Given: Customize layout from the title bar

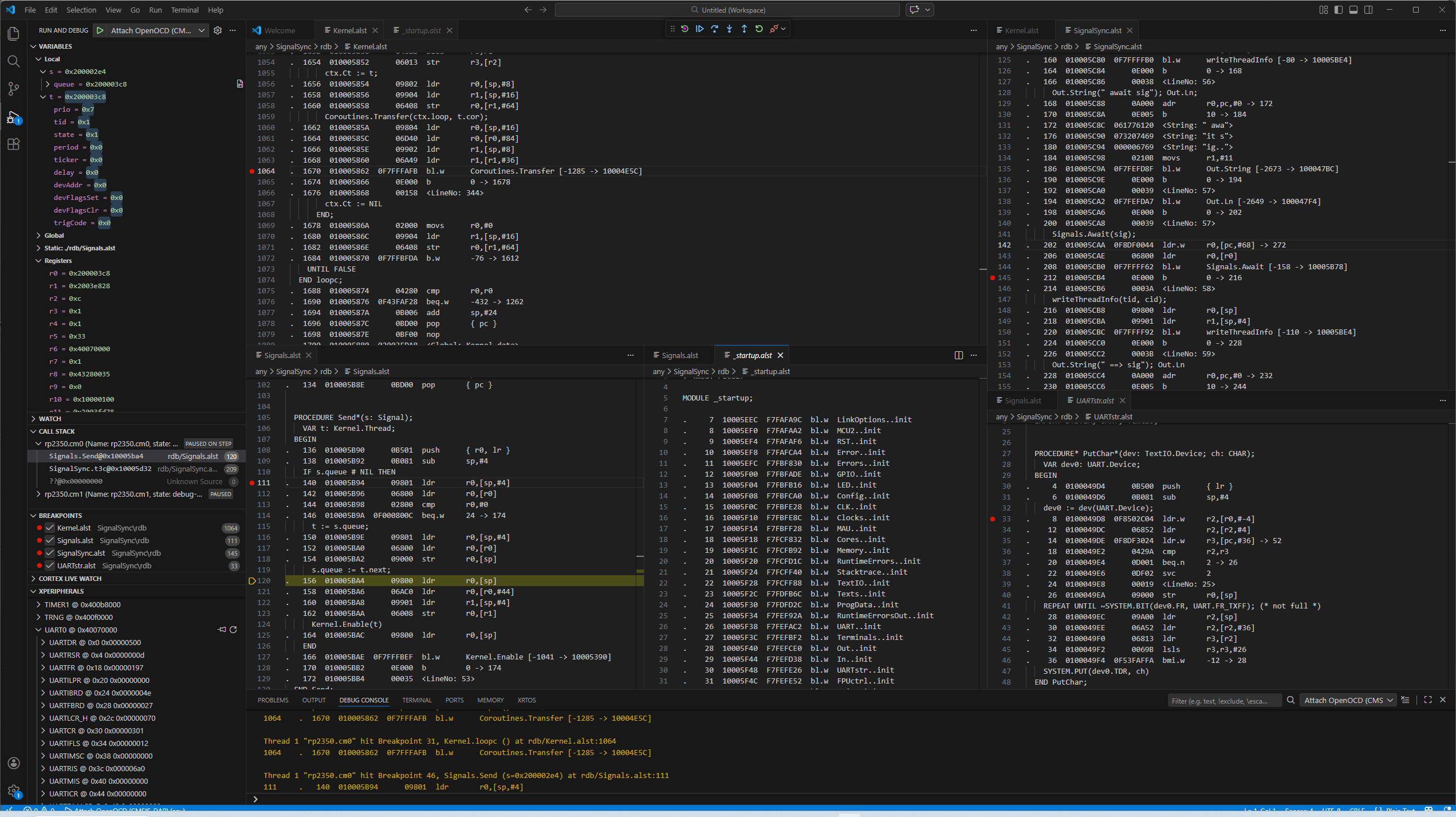Looking at the screenshot, I should 1324,10.
